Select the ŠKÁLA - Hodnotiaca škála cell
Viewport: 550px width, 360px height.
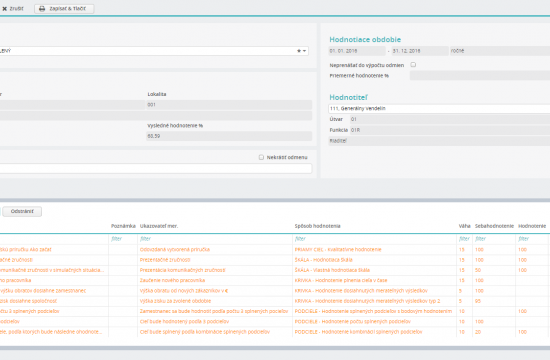pyautogui.click(x=374, y=260)
